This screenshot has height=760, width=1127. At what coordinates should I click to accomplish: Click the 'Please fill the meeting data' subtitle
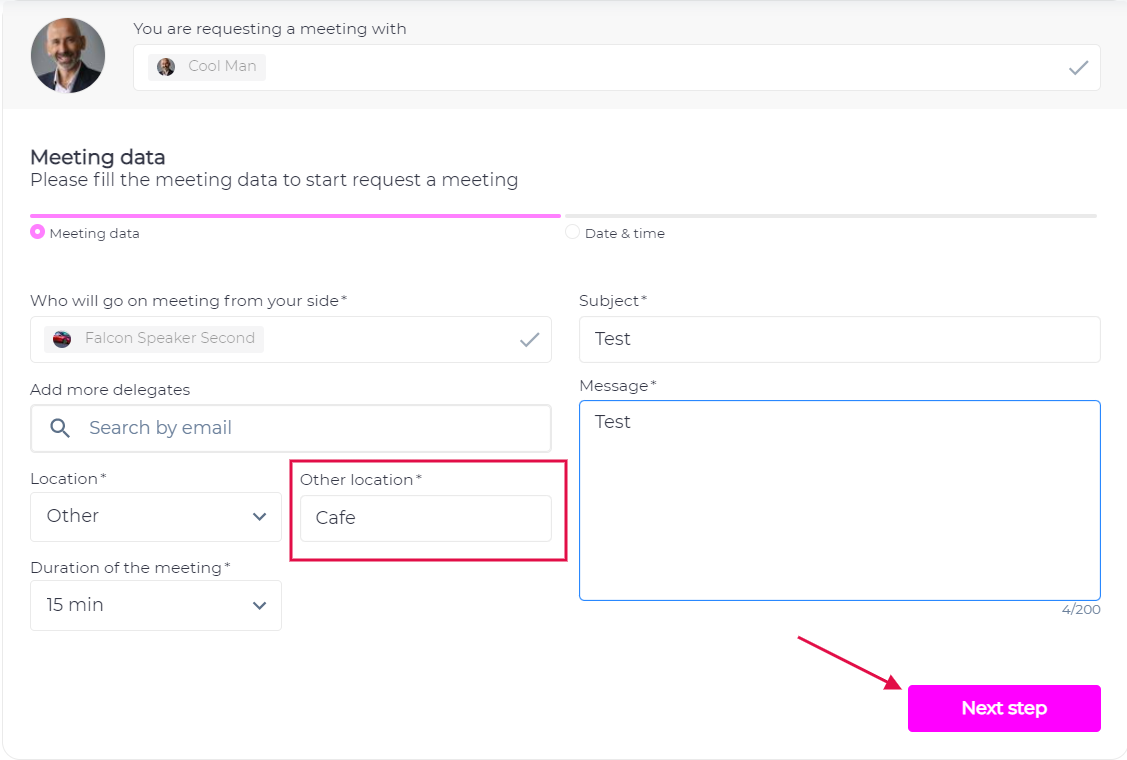point(274,180)
